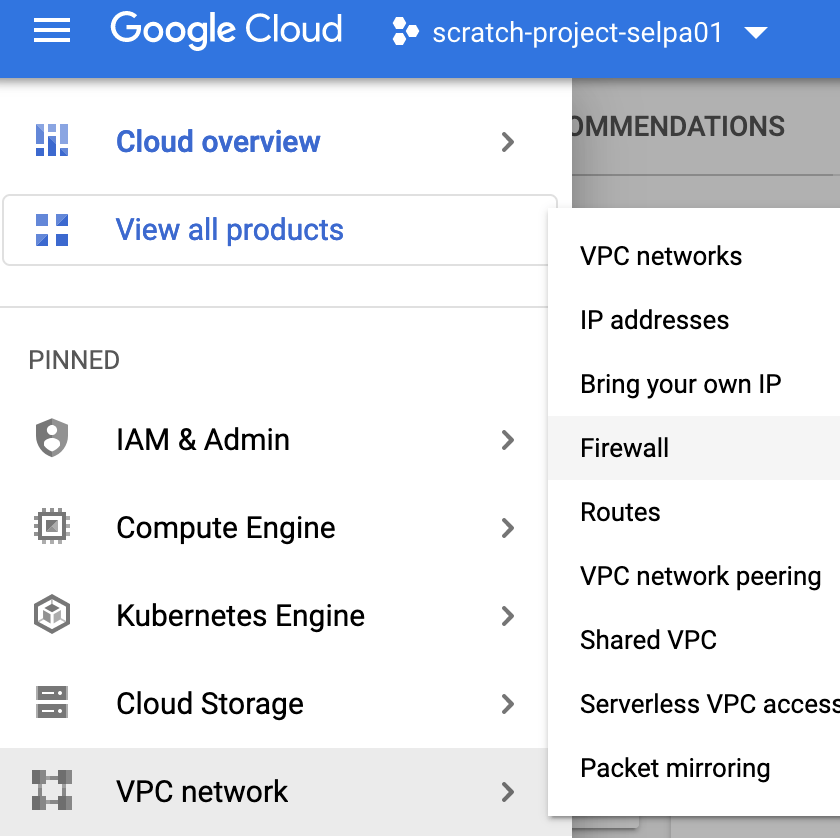The width and height of the screenshot is (840, 838).
Task: Expand the Compute Engine submenu chevron
Action: [x=508, y=527]
